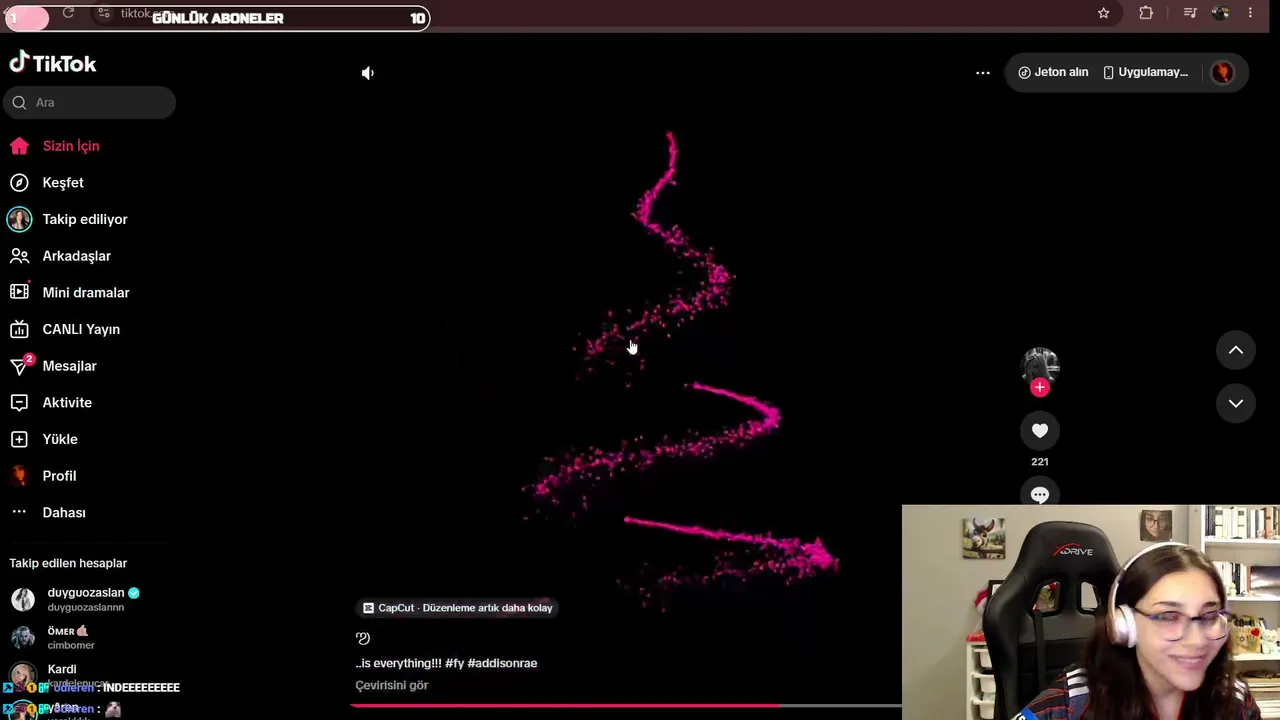Viewport: 1280px width, 720px height.
Task: Go to next video with down arrow
Action: [1236, 403]
